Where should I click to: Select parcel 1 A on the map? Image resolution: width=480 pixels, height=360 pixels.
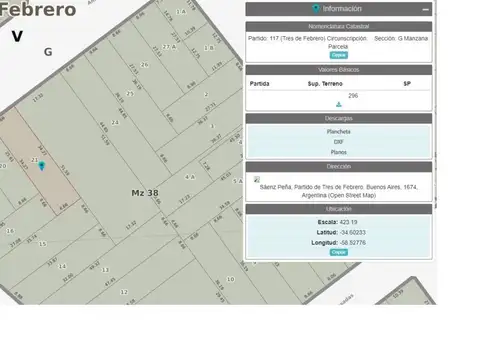(x=181, y=12)
